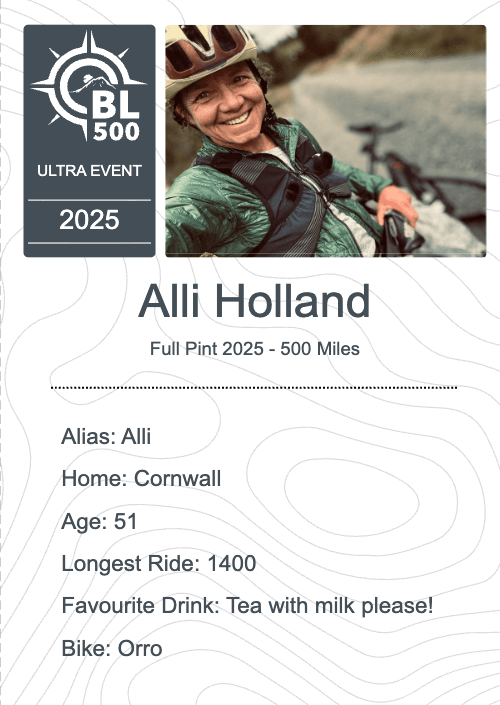Viewport: 500px width, 705px height.
Task: Select the Home: Cornwall text
Action: pyautogui.click(x=141, y=478)
